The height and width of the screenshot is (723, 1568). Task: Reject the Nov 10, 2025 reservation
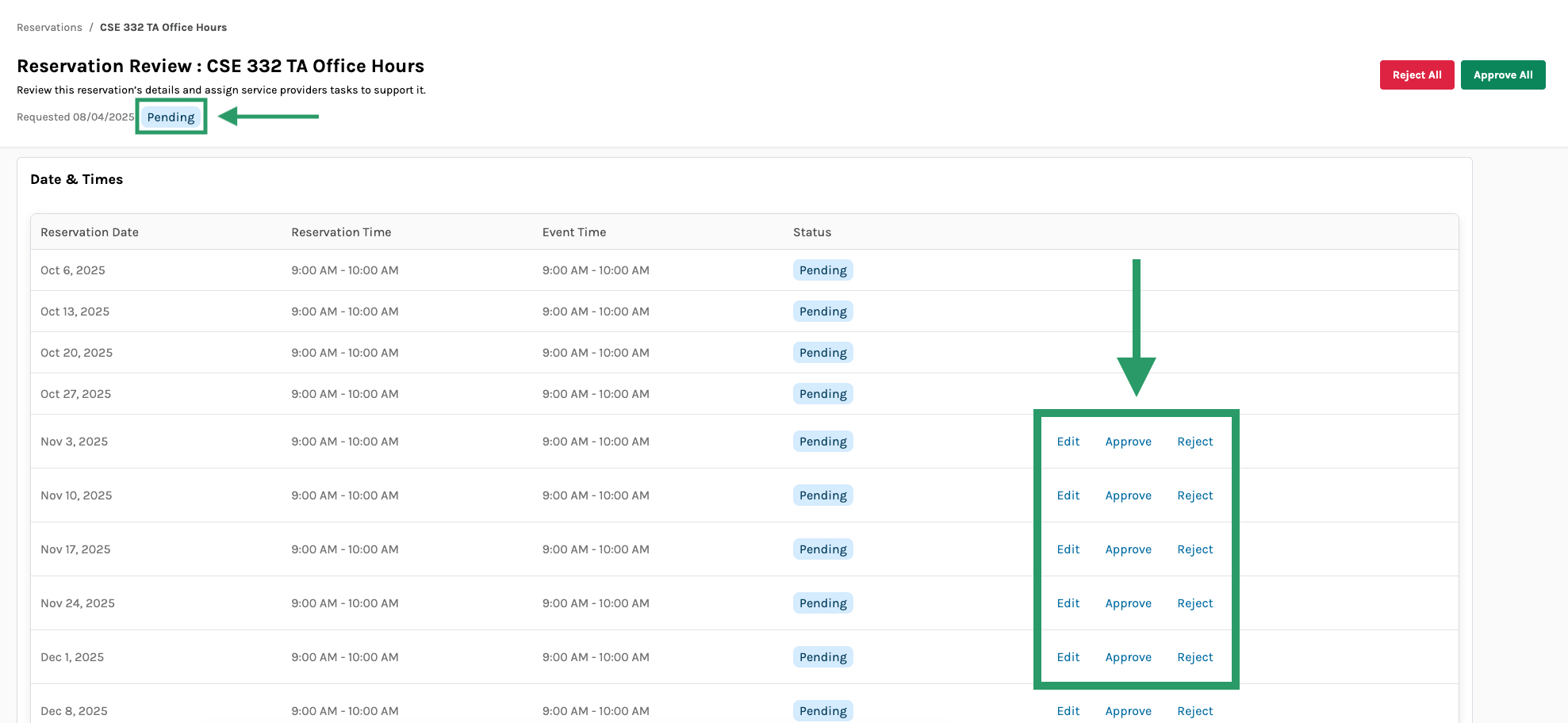point(1194,495)
